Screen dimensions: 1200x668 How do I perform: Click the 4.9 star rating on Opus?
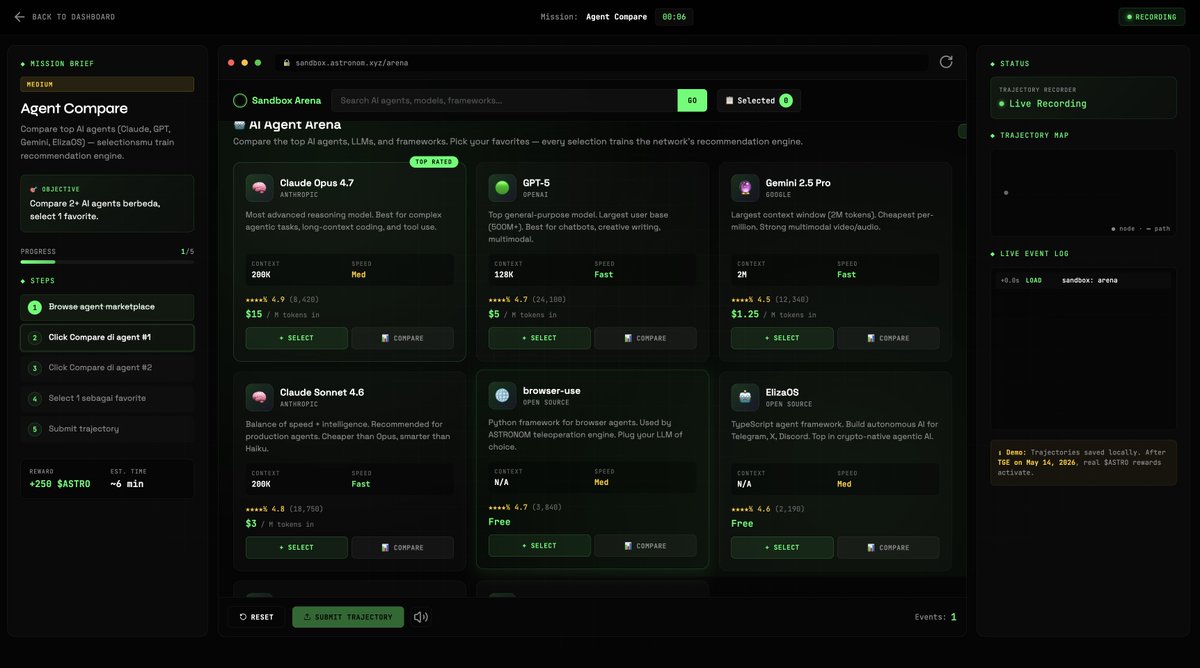(265, 299)
